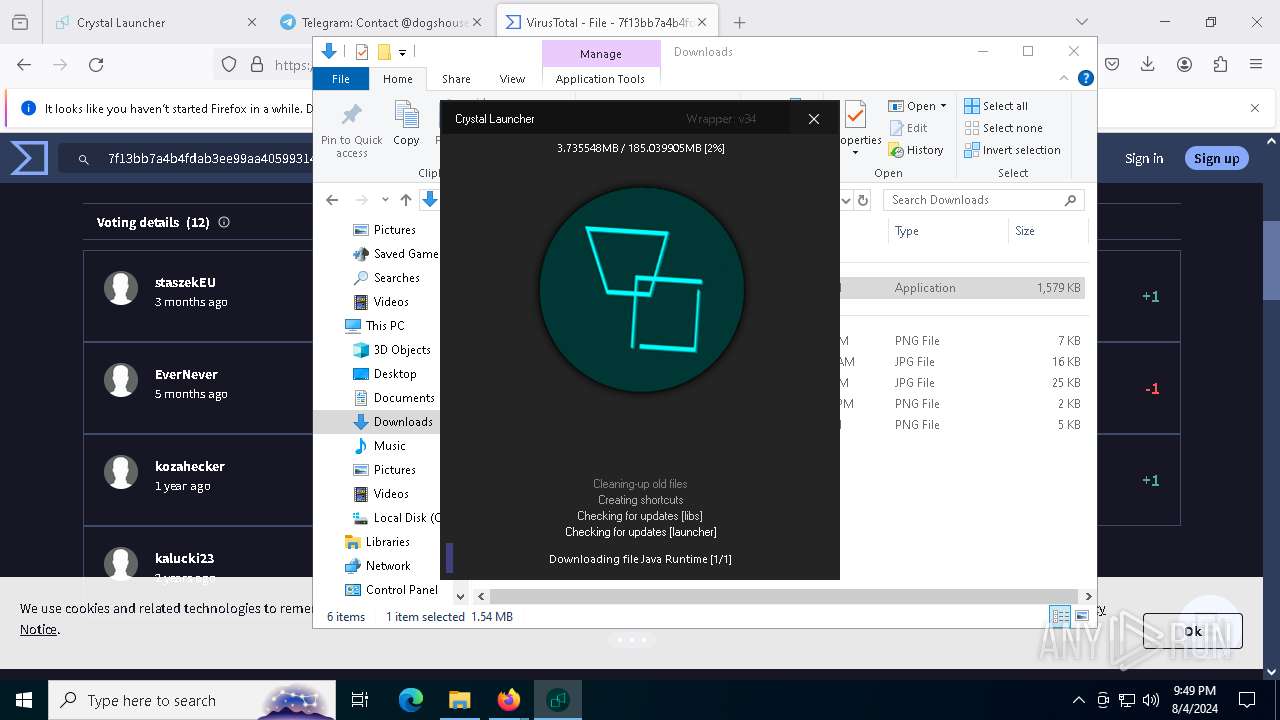
Task: Dismiss the Firefox notification bar
Action: 1255,108
